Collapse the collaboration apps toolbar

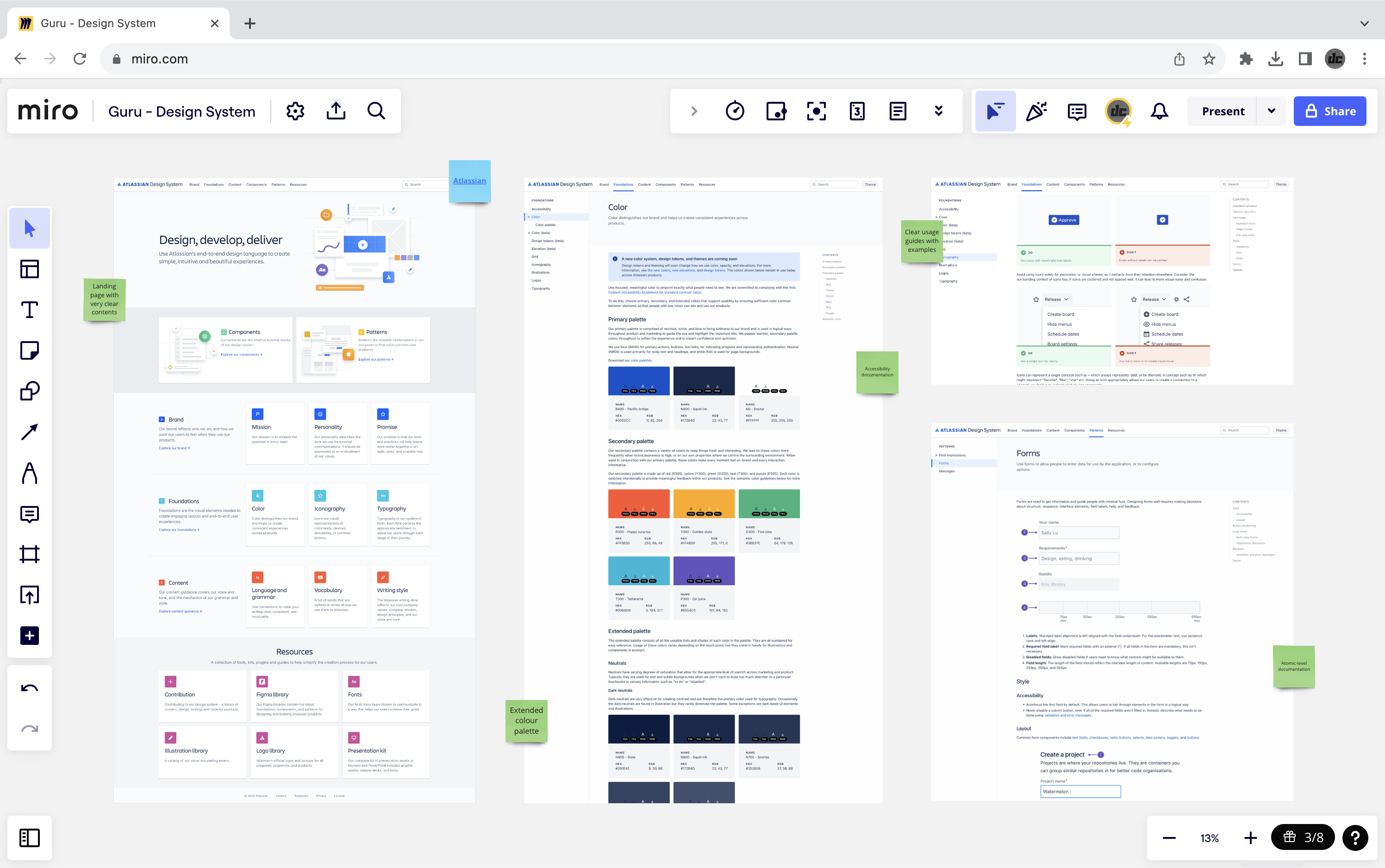(x=694, y=111)
